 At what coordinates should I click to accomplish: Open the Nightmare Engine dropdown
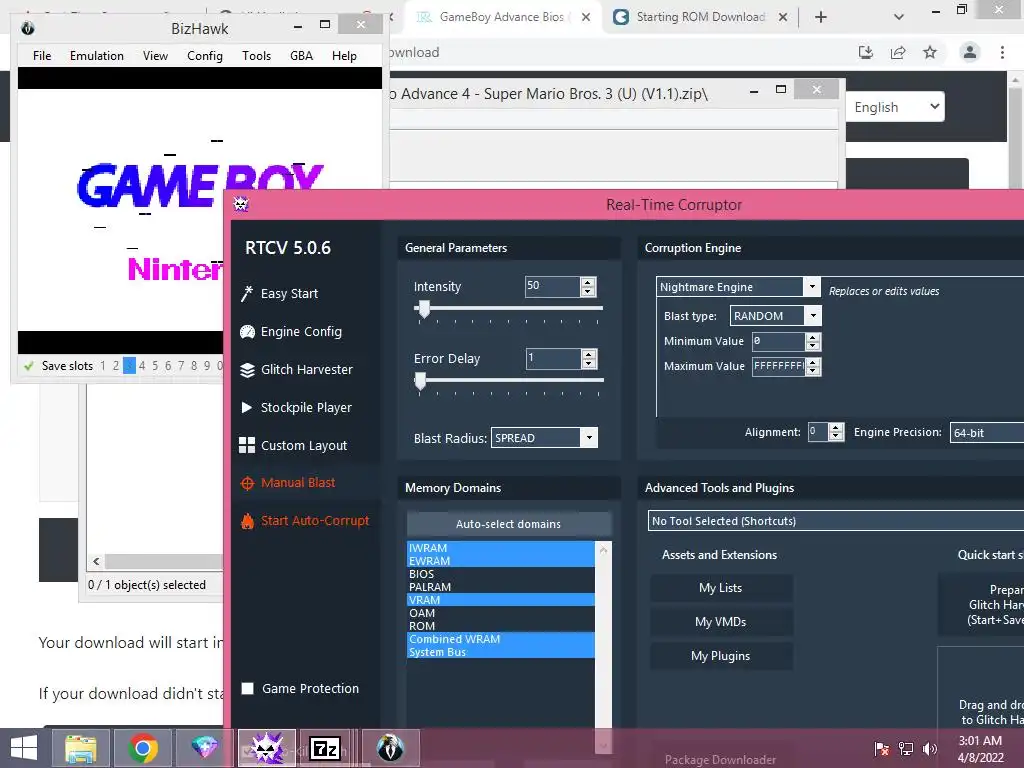[812, 287]
